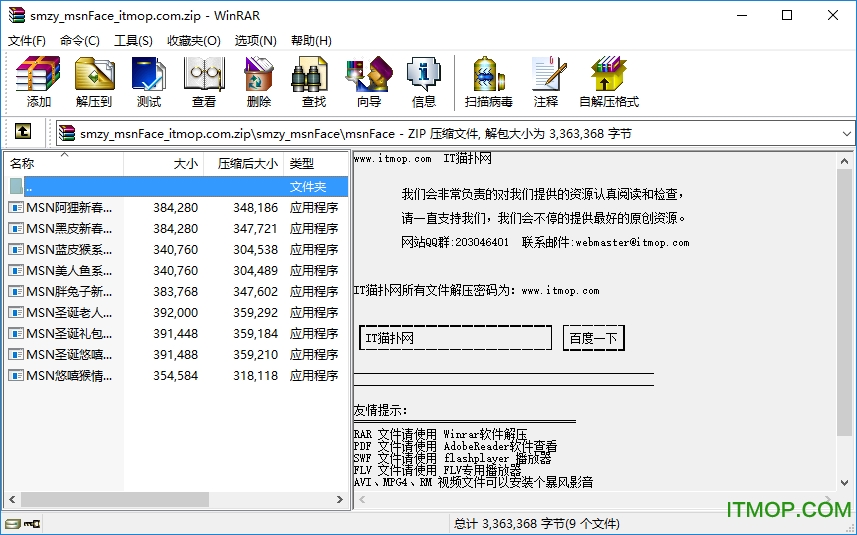Click packed size value 347,721
The height and width of the screenshot is (535, 857).
(255, 228)
